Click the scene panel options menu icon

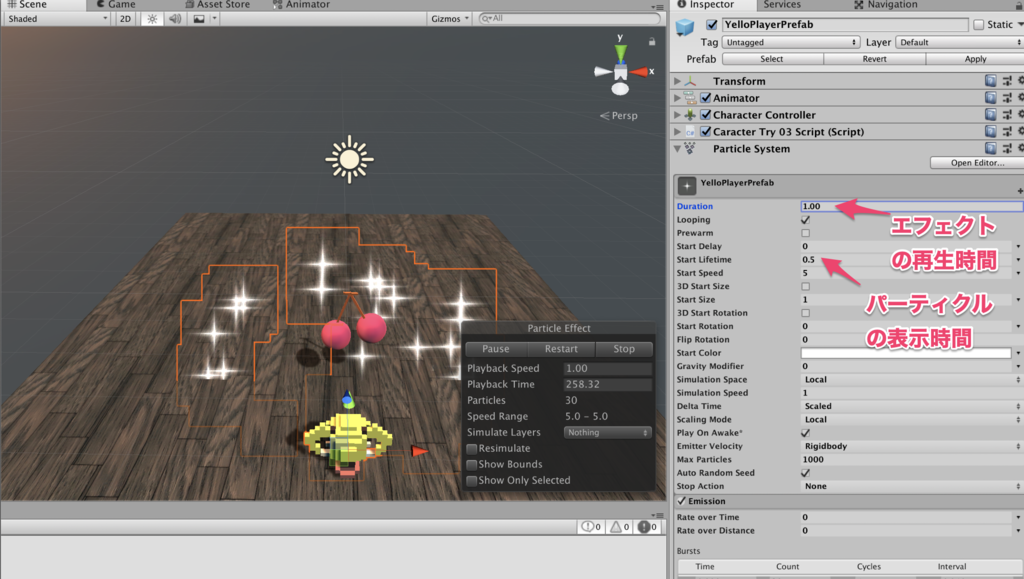pos(658,7)
